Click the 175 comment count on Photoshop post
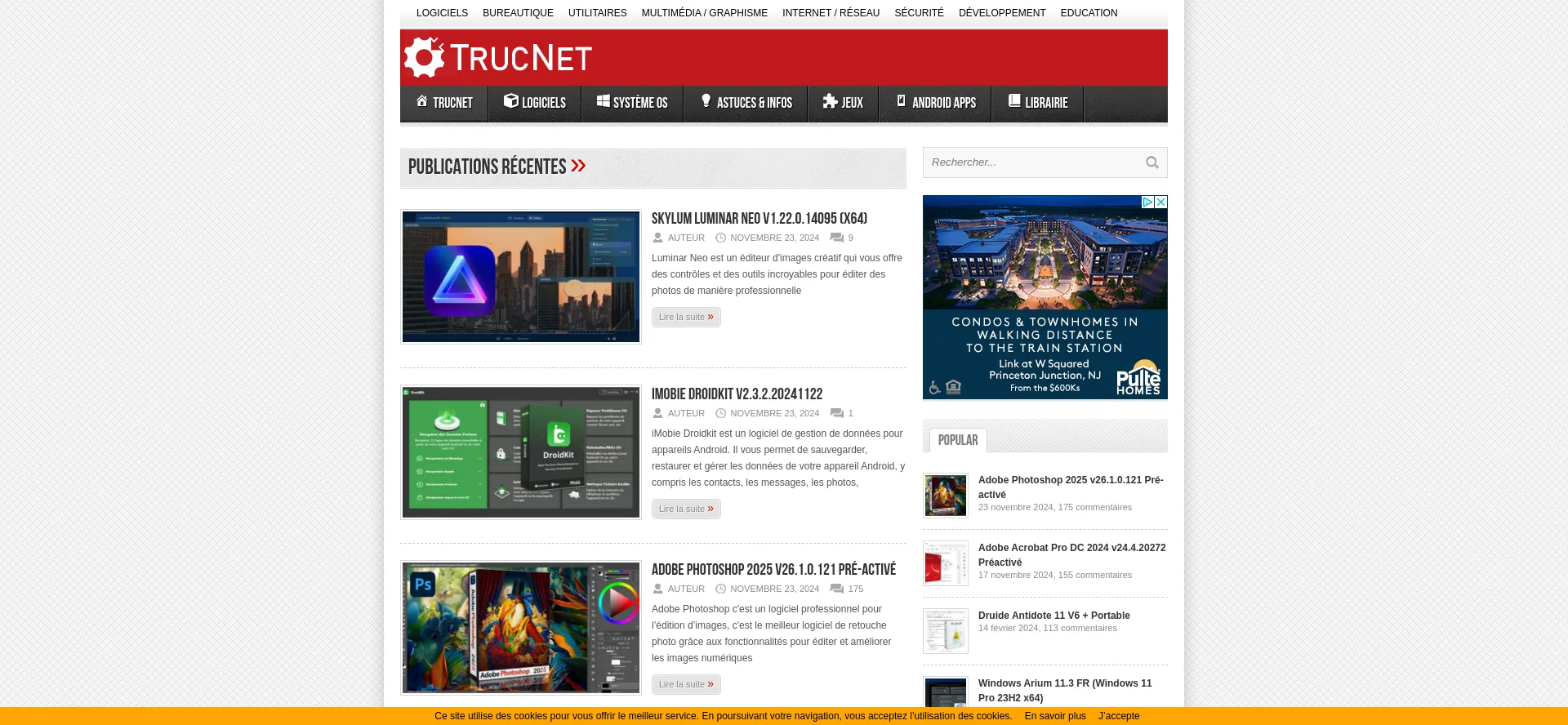This screenshot has width=1568, height=725. [855, 589]
